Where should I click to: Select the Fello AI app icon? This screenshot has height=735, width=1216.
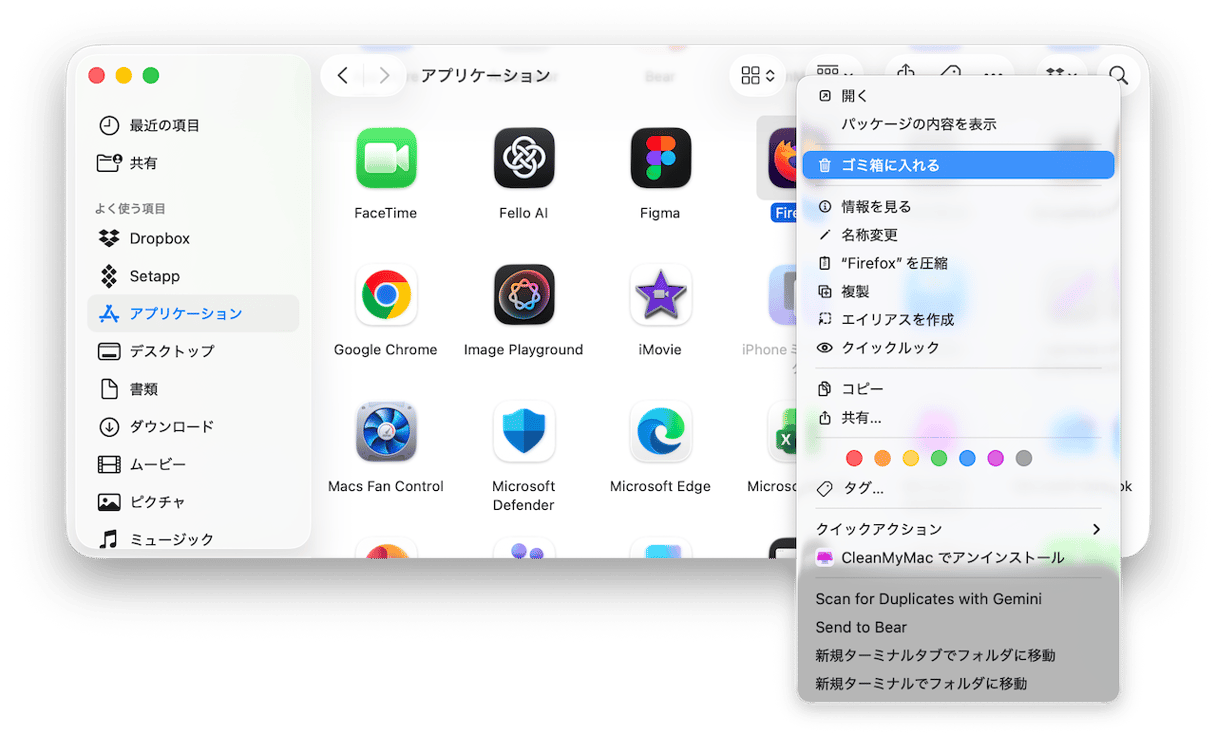524,158
